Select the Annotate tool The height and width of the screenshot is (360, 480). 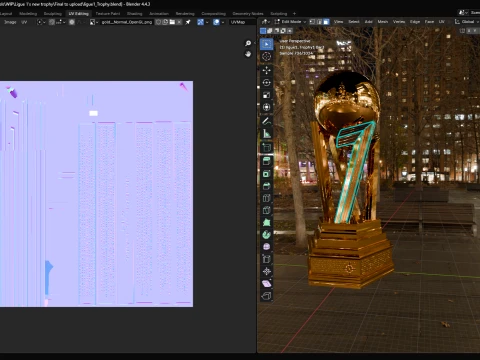pyautogui.click(x=266, y=121)
